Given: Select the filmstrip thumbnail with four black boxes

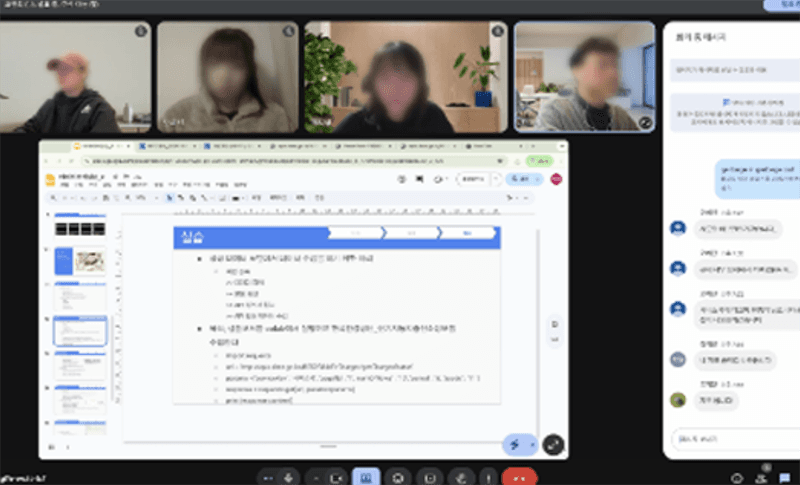Looking at the screenshot, I should (80, 226).
